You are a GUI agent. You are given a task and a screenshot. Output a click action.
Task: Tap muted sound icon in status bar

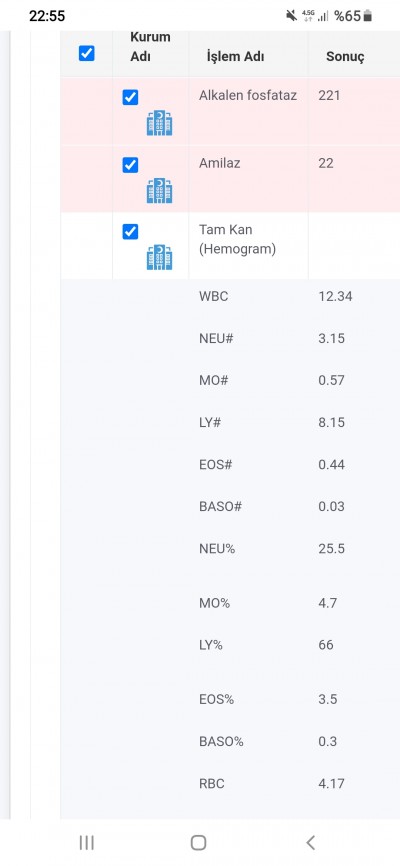[291, 16]
